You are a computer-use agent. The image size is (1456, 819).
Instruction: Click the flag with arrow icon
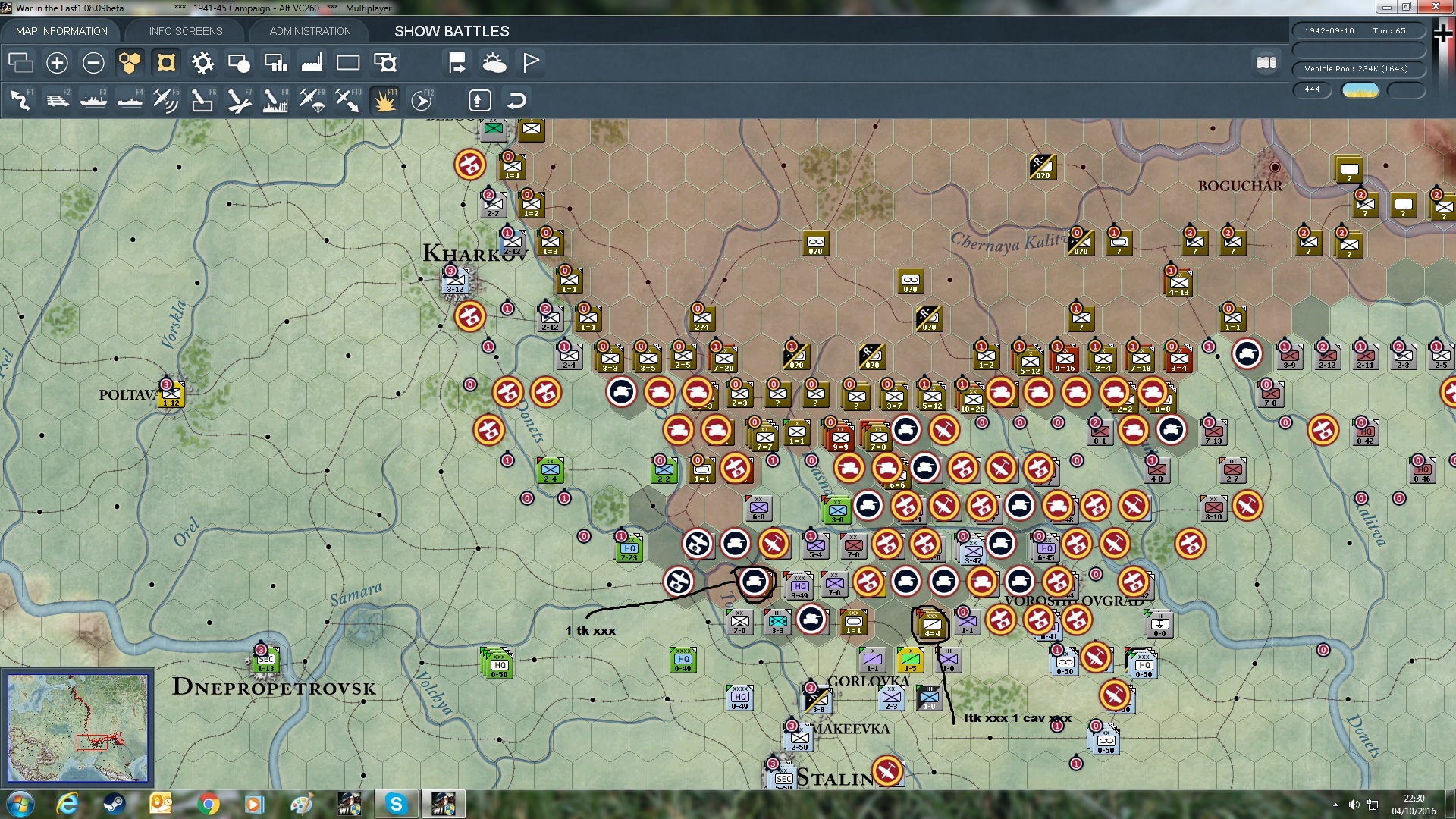457,63
